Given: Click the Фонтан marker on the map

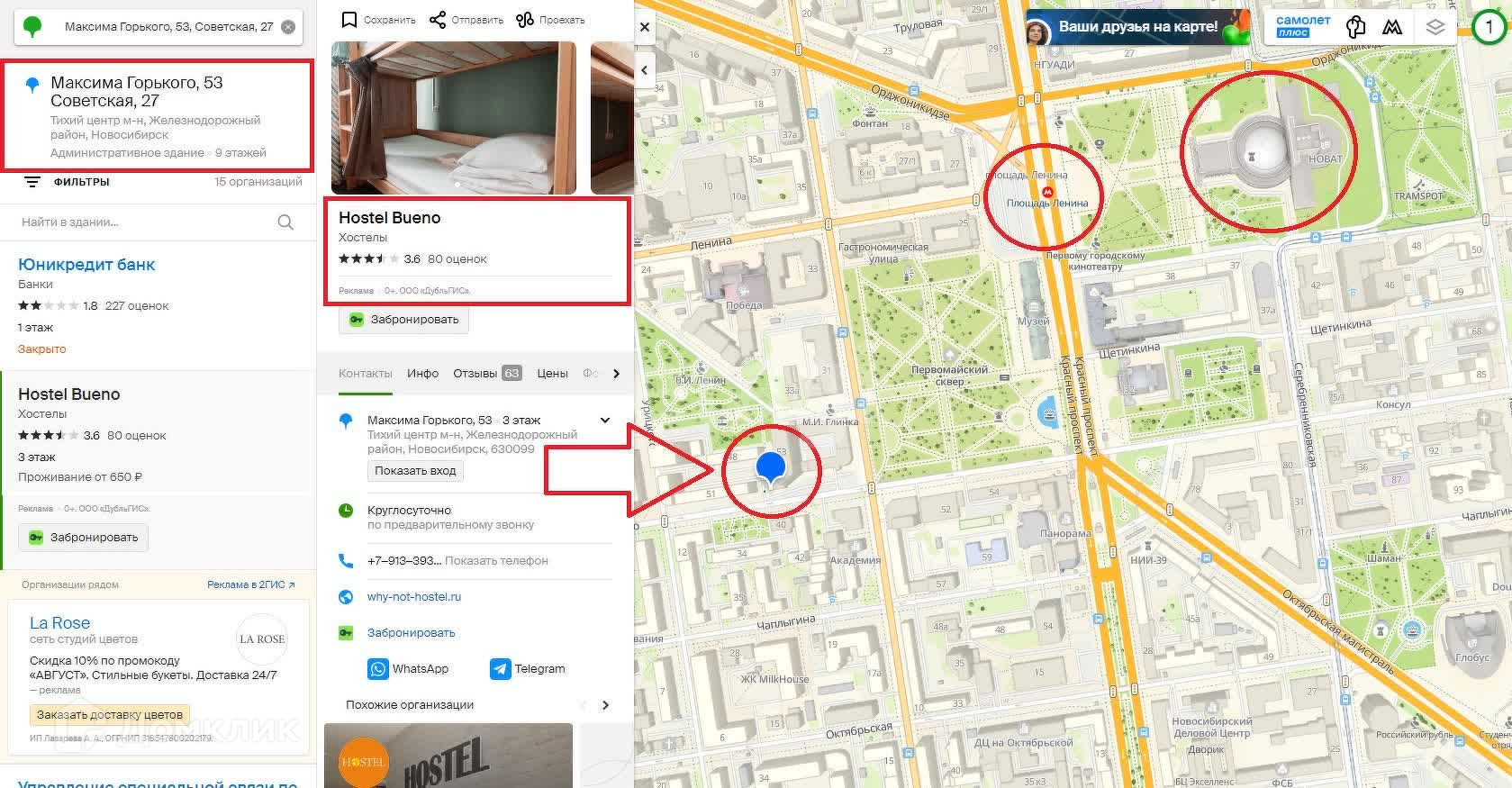Looking at the screenshot, I should click(x=870, y=112).
